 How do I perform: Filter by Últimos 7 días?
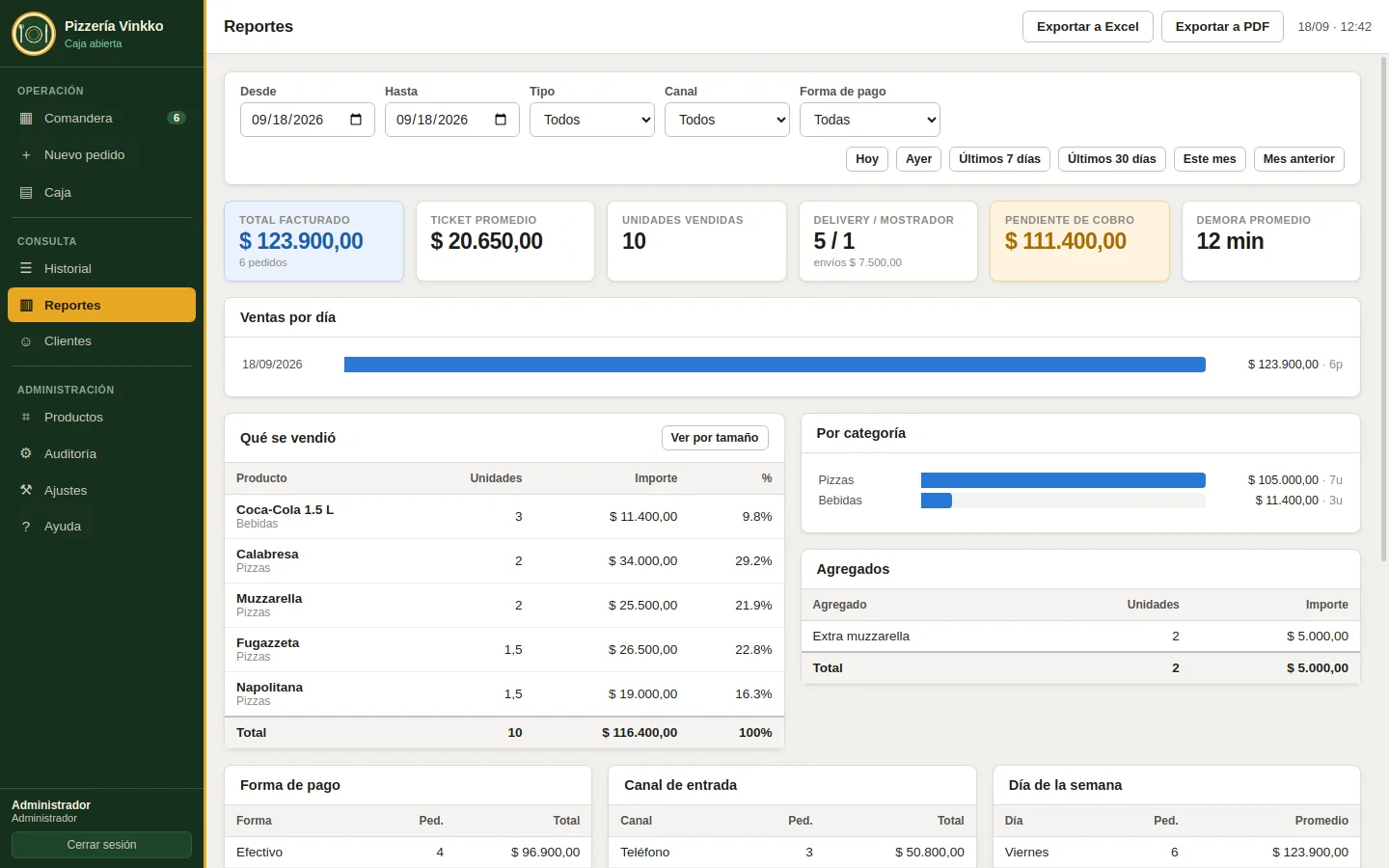[999, 159]
